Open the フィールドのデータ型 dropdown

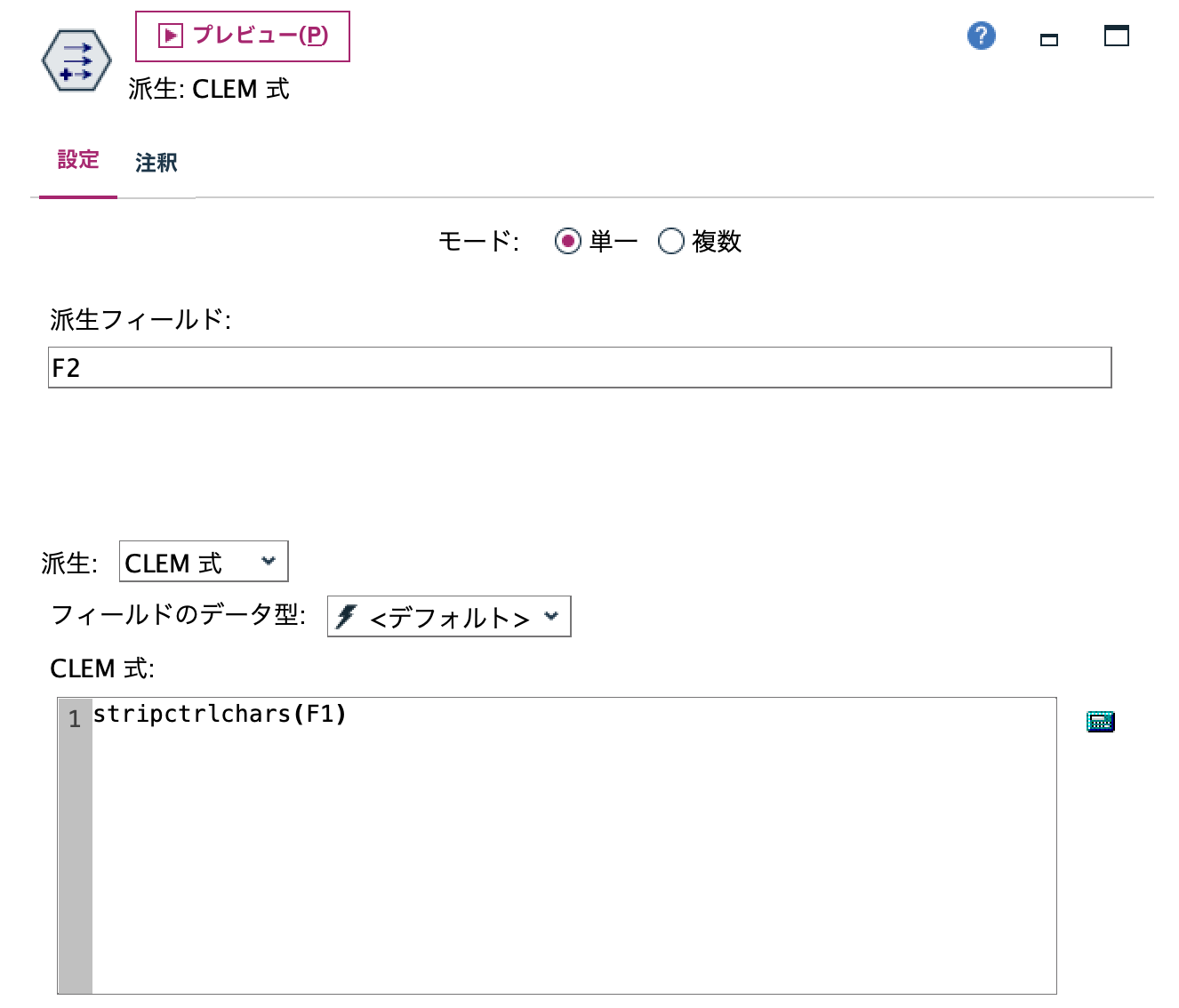pos(447,617)
